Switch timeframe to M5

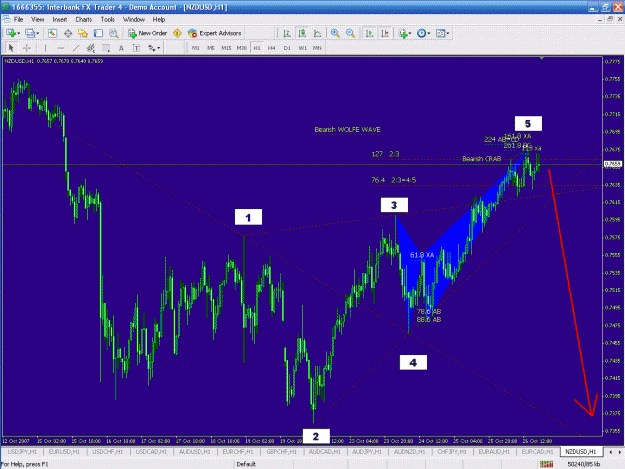211,48
